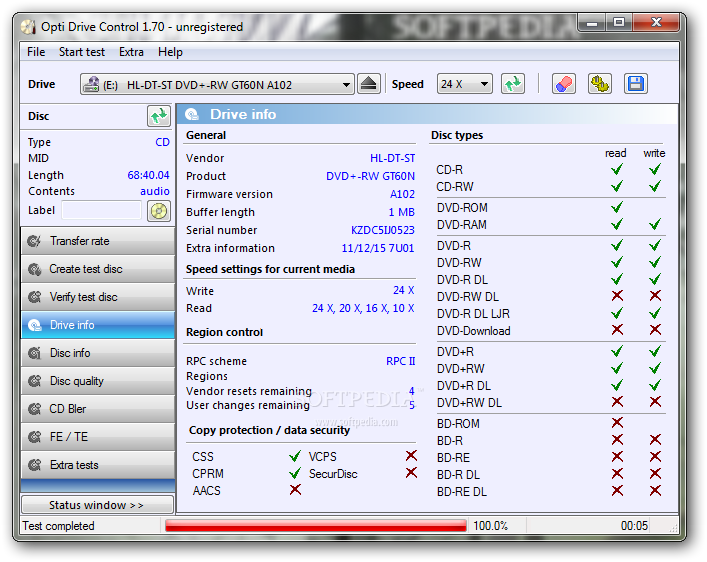Click the red progress bar at 100.0%
This screenshot has height=562, width=707.
pyautogui.click(x=316, y=525)
